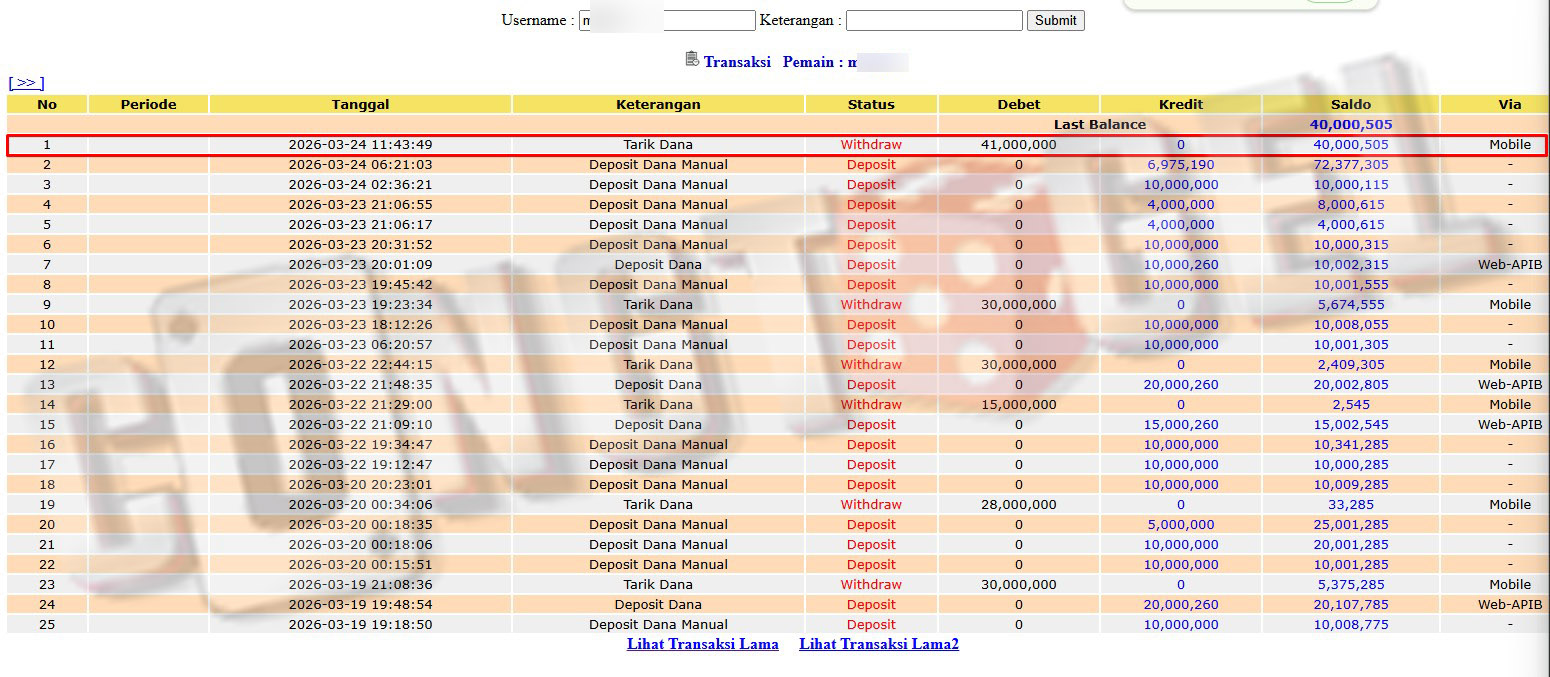Click kredit value 10,000,260
Viewport: 1550px width, 677px height.
click(x=1181, y=265)
